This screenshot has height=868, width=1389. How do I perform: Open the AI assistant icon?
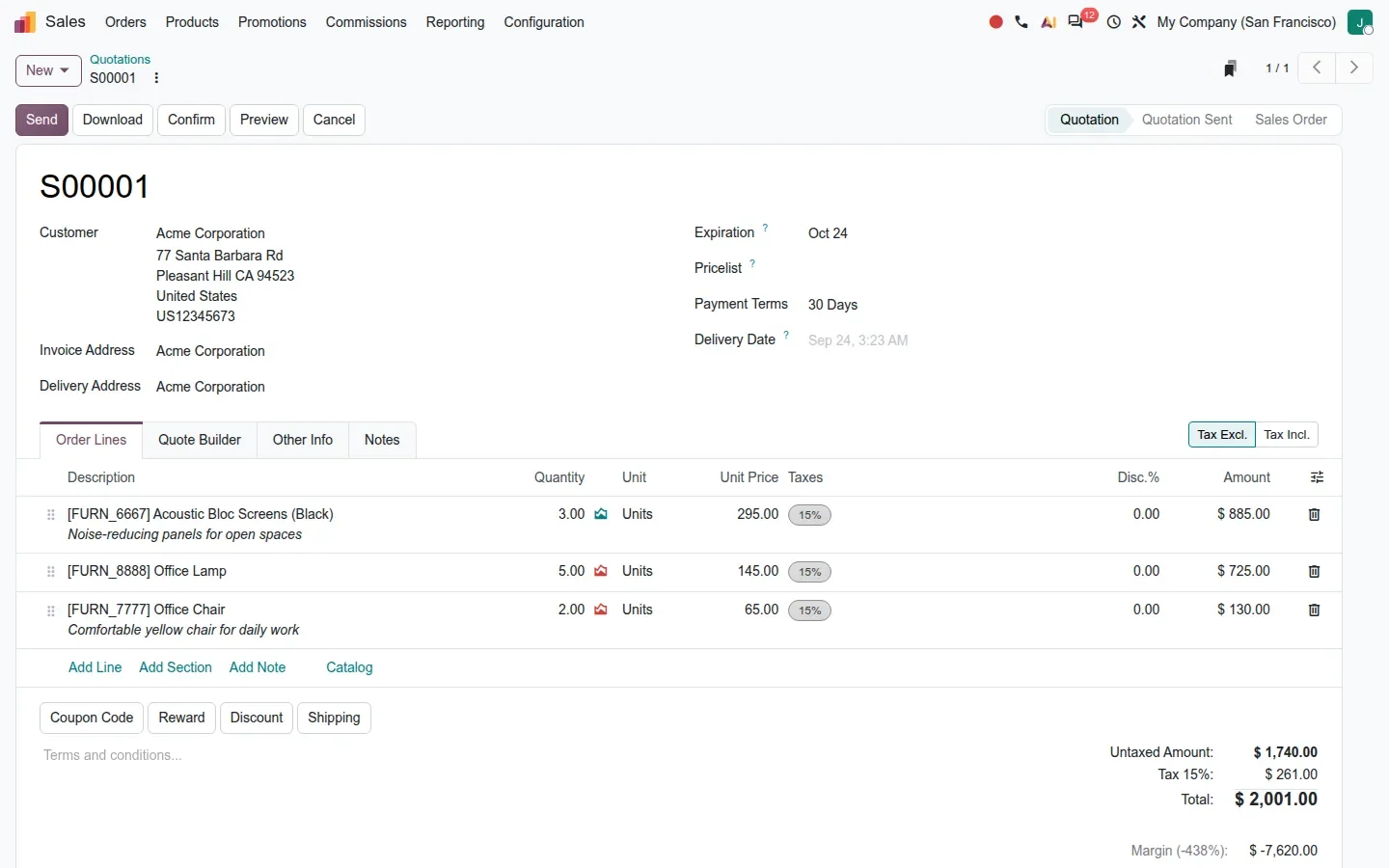point(1049,22)
